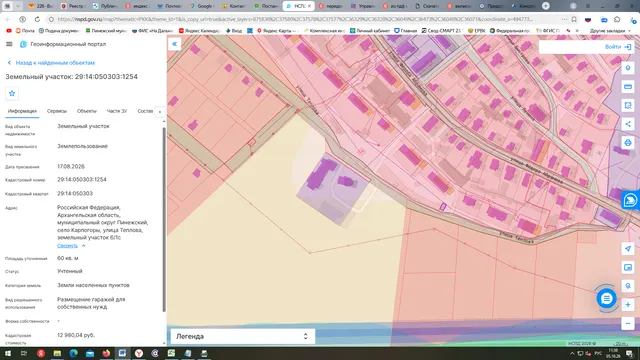
Task: Open the Почта bookmark
Action: [25, 31]
